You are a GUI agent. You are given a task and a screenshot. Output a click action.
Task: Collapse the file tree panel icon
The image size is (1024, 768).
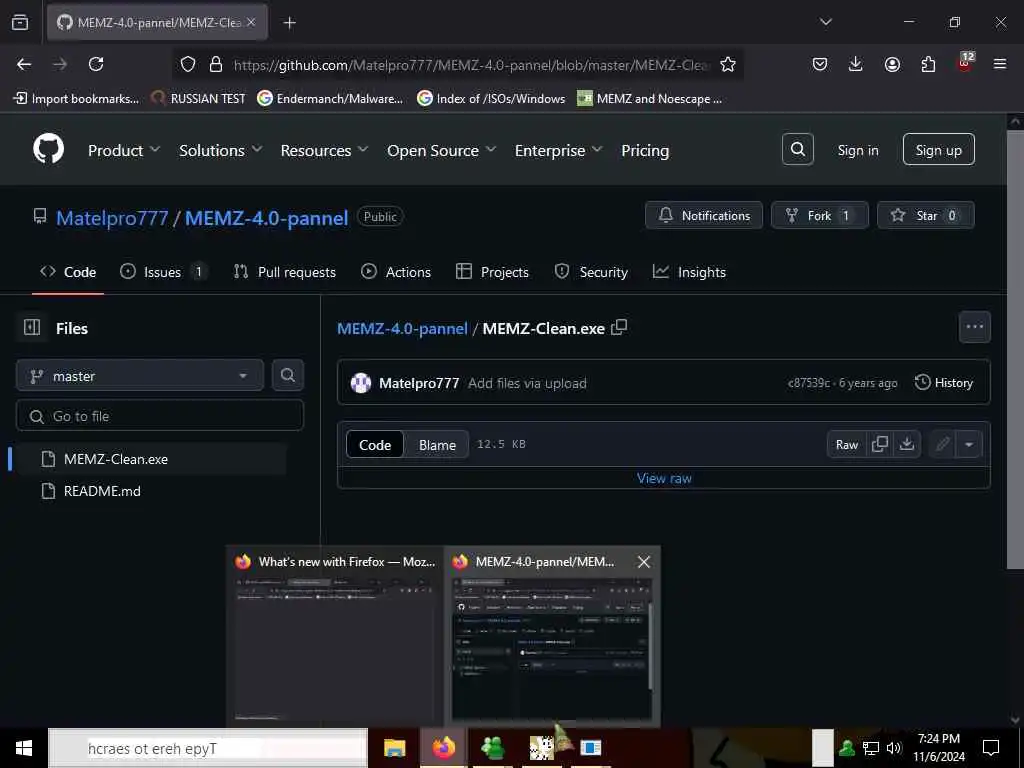(x=32, y=327)
